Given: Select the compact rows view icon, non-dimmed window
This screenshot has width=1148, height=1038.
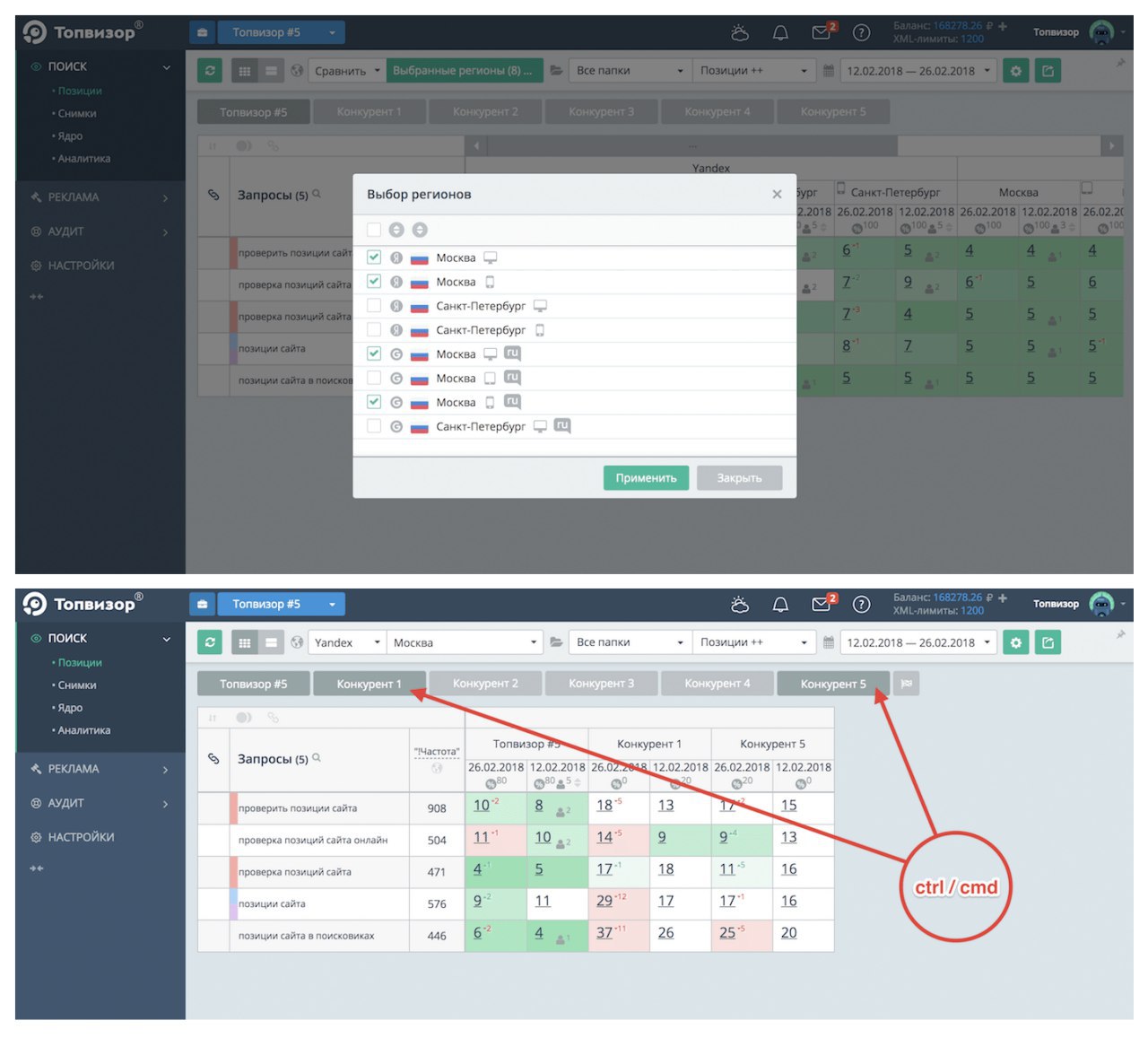Looking at the screenshot, I should coord(271,642).
